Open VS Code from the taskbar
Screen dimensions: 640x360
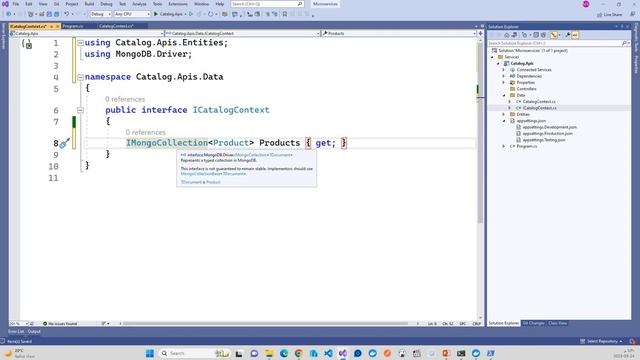click(x=328, y=353)
